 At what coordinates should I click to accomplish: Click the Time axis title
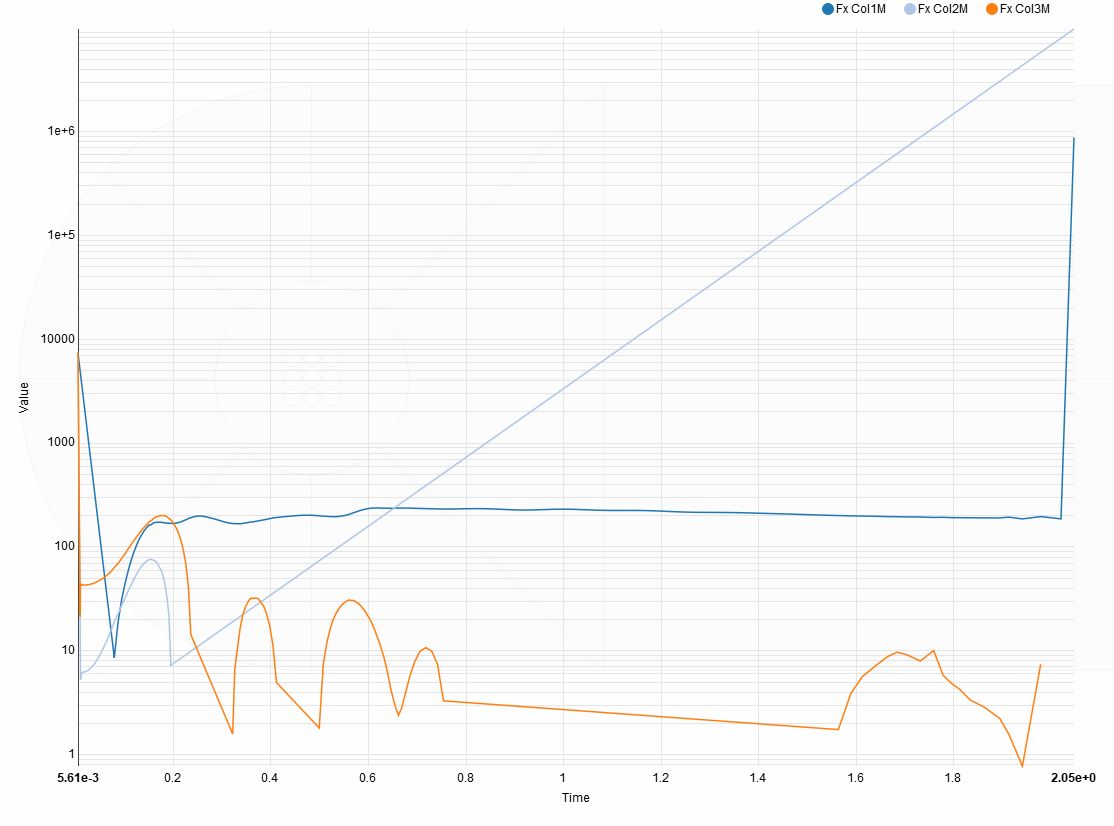[x=575, y=798]
